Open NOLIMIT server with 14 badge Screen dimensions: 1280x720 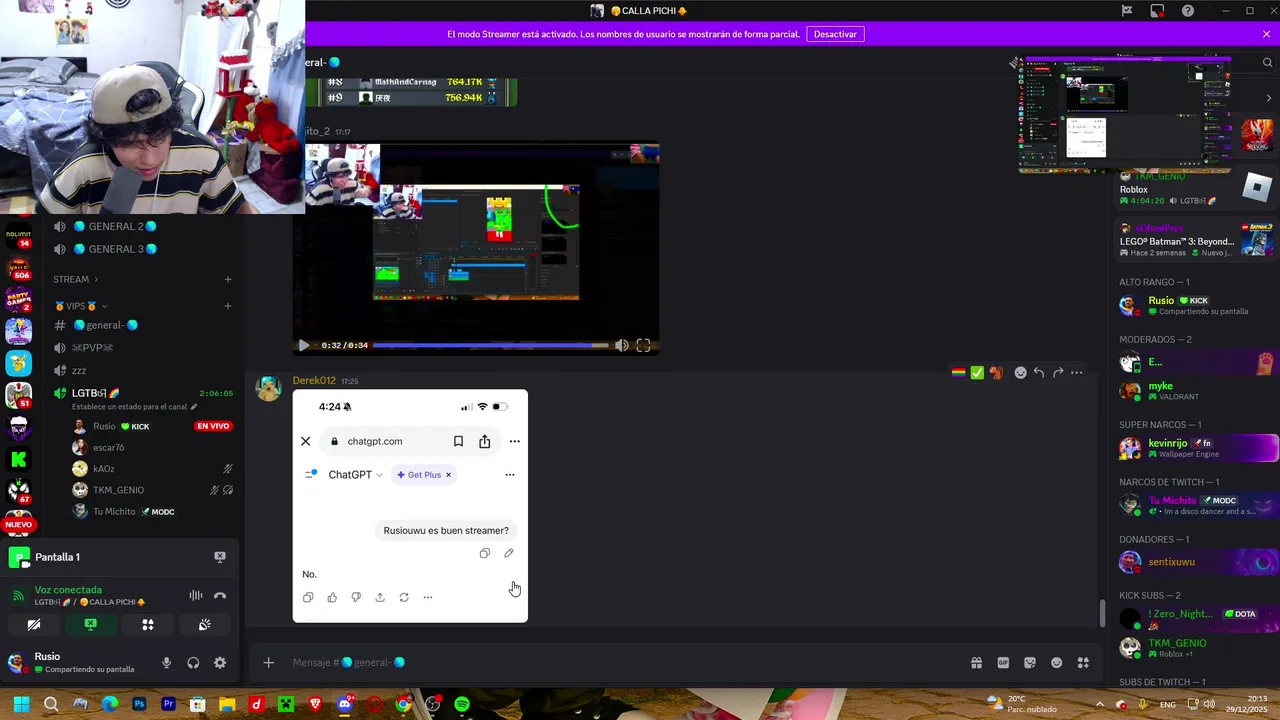click(x=18, y=236)
